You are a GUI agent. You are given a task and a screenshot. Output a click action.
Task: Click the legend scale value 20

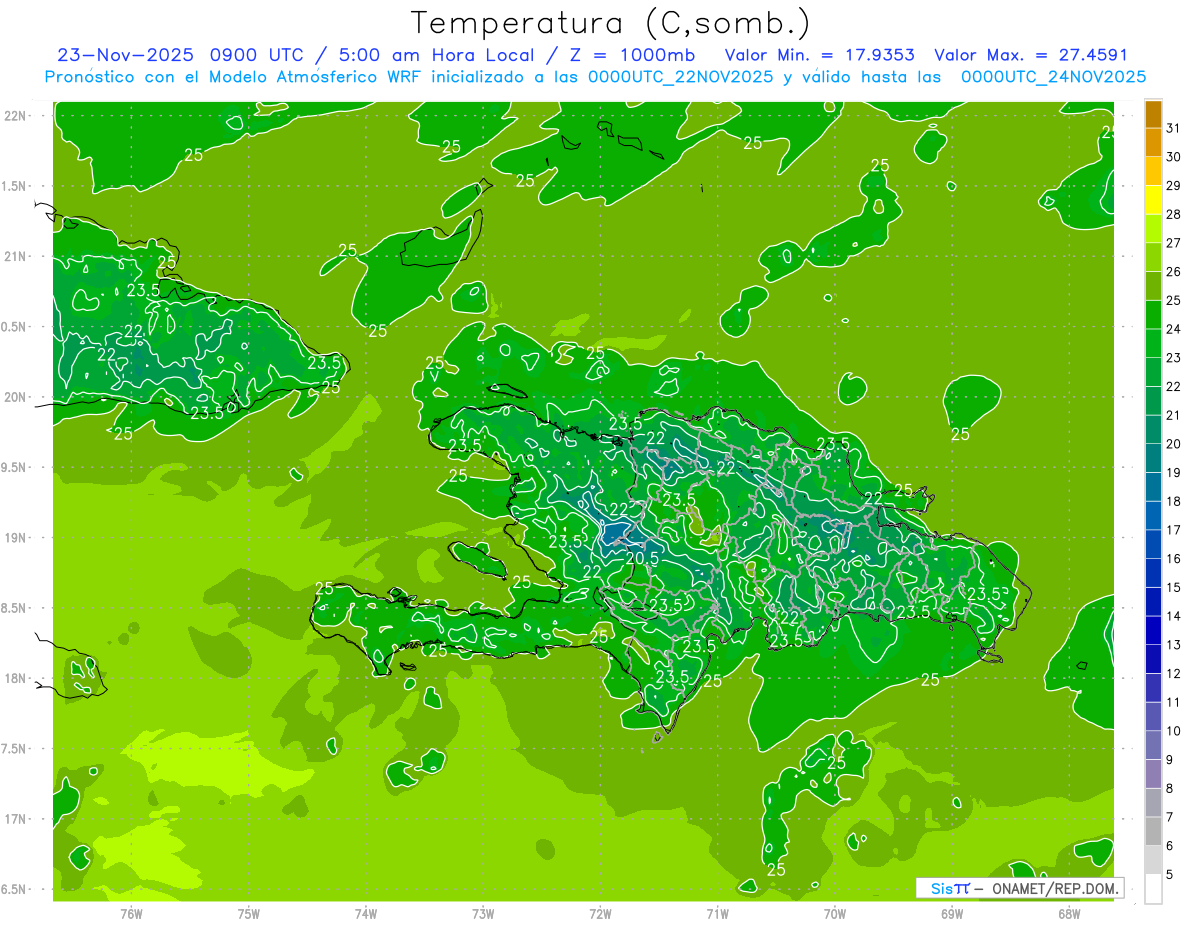point(1173,444)
